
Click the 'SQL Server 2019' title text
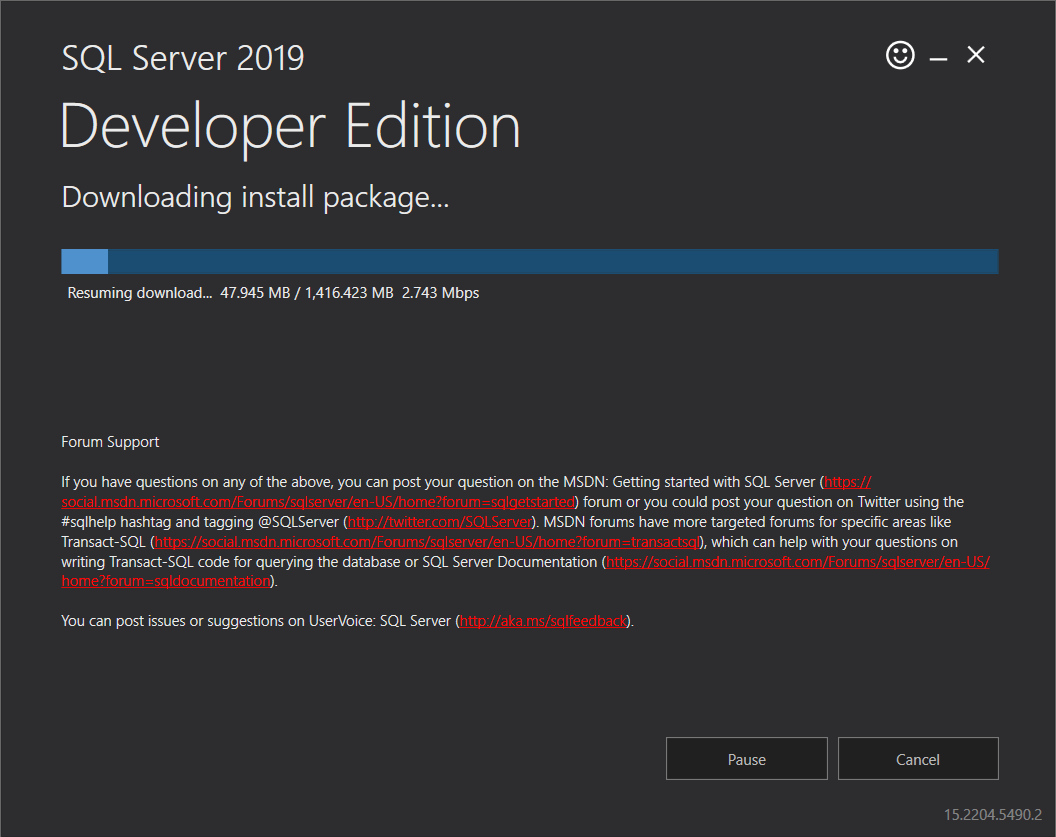click(x=183, y=58)
